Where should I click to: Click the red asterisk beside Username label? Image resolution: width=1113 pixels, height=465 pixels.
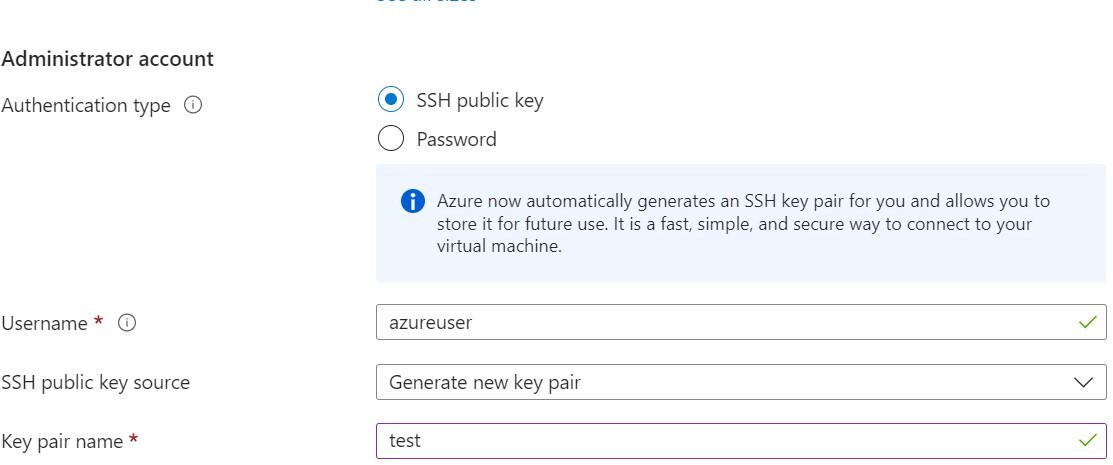tap(99, 322)
